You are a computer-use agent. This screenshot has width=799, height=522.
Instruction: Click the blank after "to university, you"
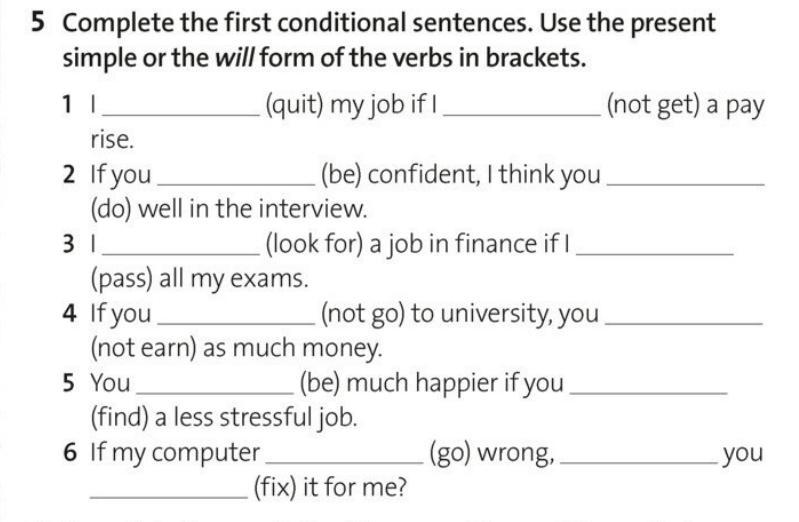coord(685,318)
